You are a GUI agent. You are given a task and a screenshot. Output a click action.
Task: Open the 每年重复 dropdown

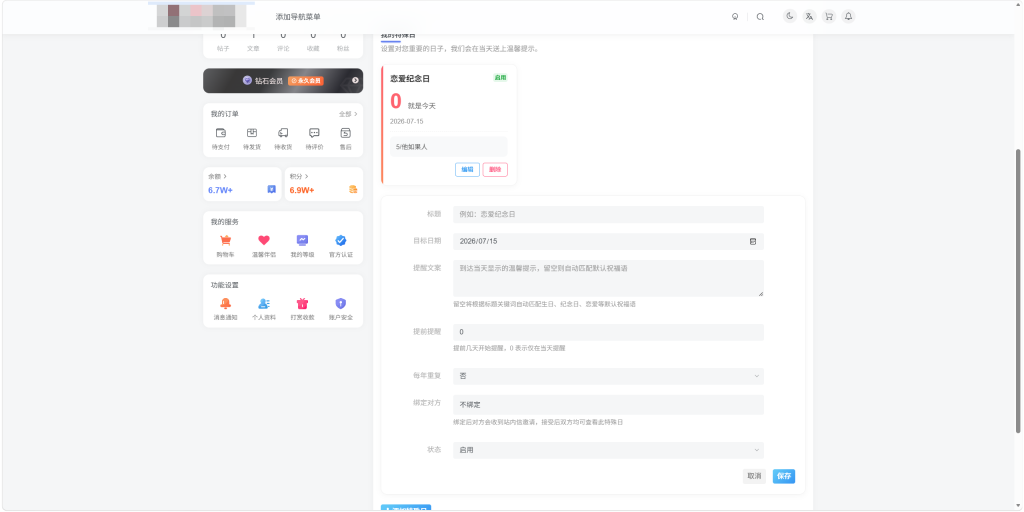pyautogui.click(x=608, y=376)
